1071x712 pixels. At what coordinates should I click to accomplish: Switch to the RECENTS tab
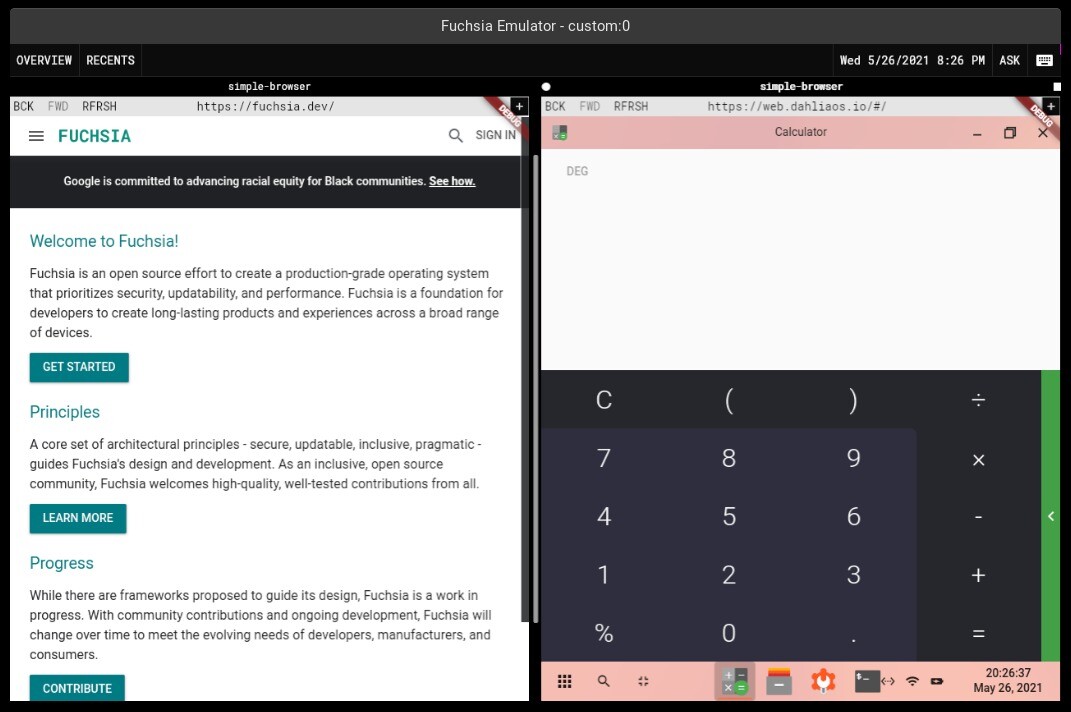pos(110,60)
